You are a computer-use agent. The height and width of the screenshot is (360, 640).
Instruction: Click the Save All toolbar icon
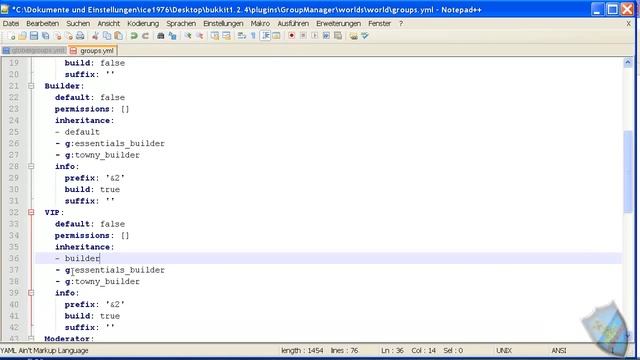[x=45, y=36]
